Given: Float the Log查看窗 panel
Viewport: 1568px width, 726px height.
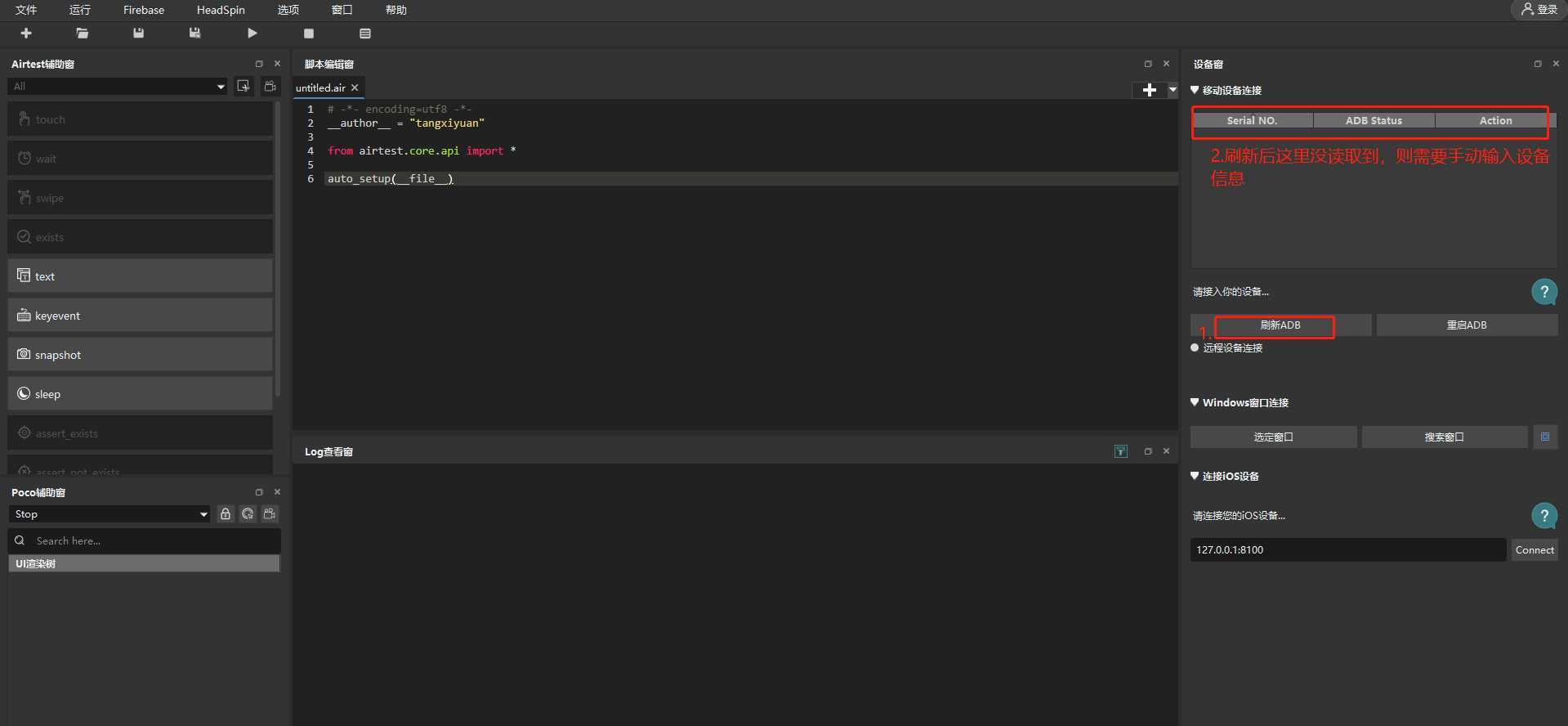Looking at the screenshot, I should click(1148, 451).
